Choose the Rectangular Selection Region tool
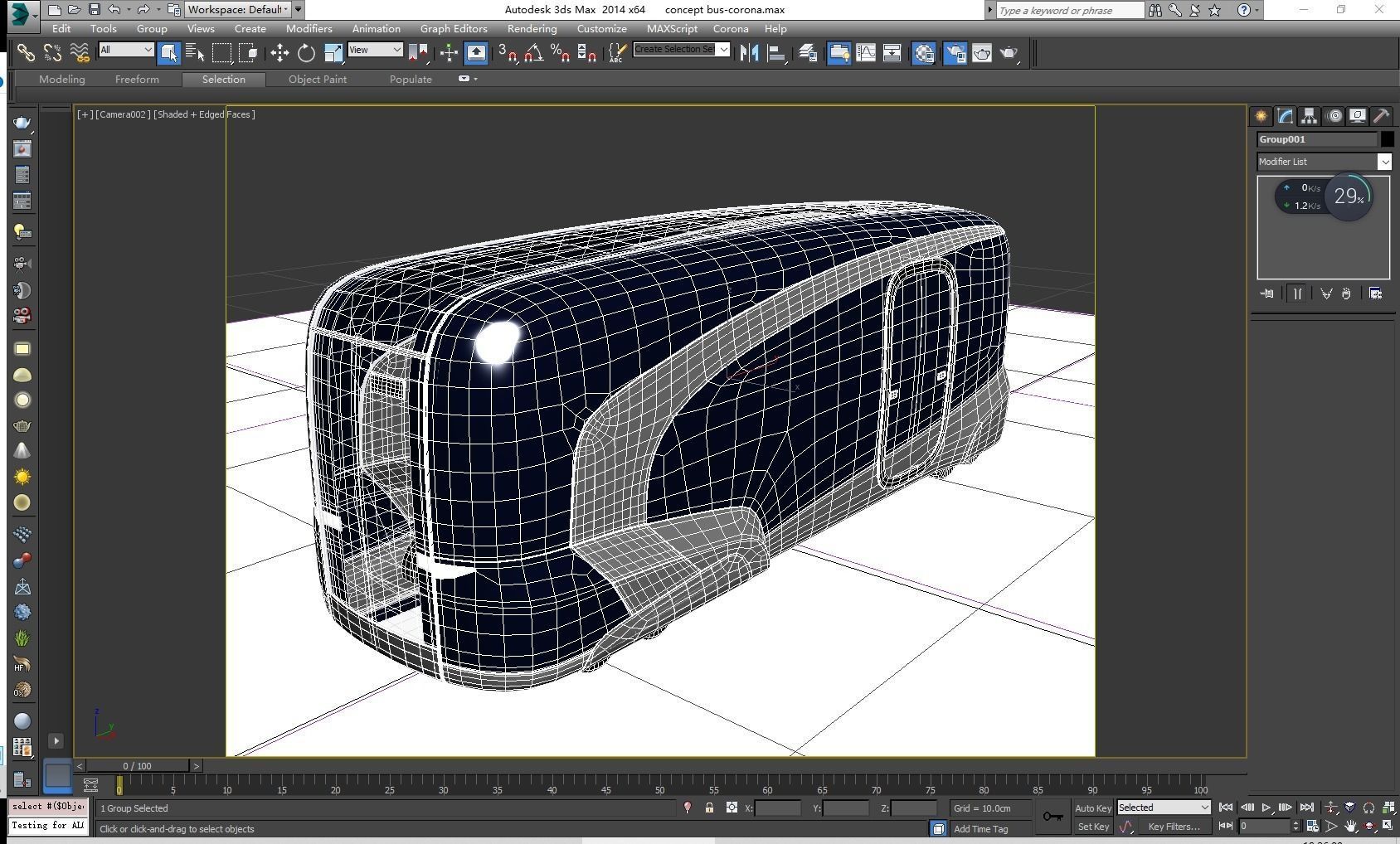The height and width of the screenshot is (844, 1400). [221, 53]
